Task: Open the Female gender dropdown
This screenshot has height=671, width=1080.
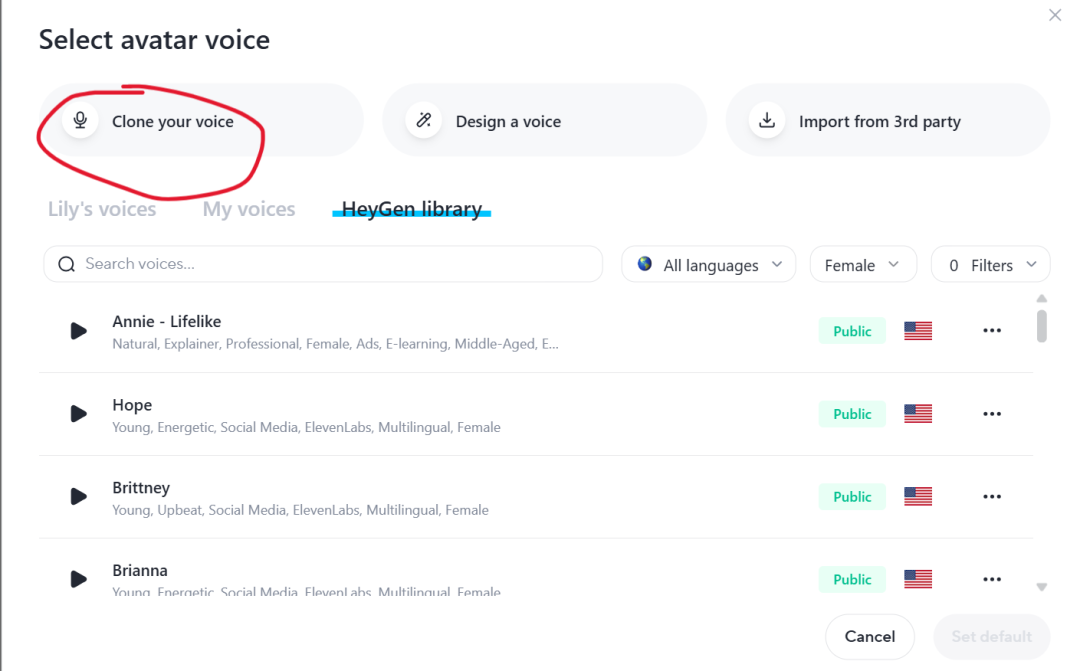Action: coord(863,265)
